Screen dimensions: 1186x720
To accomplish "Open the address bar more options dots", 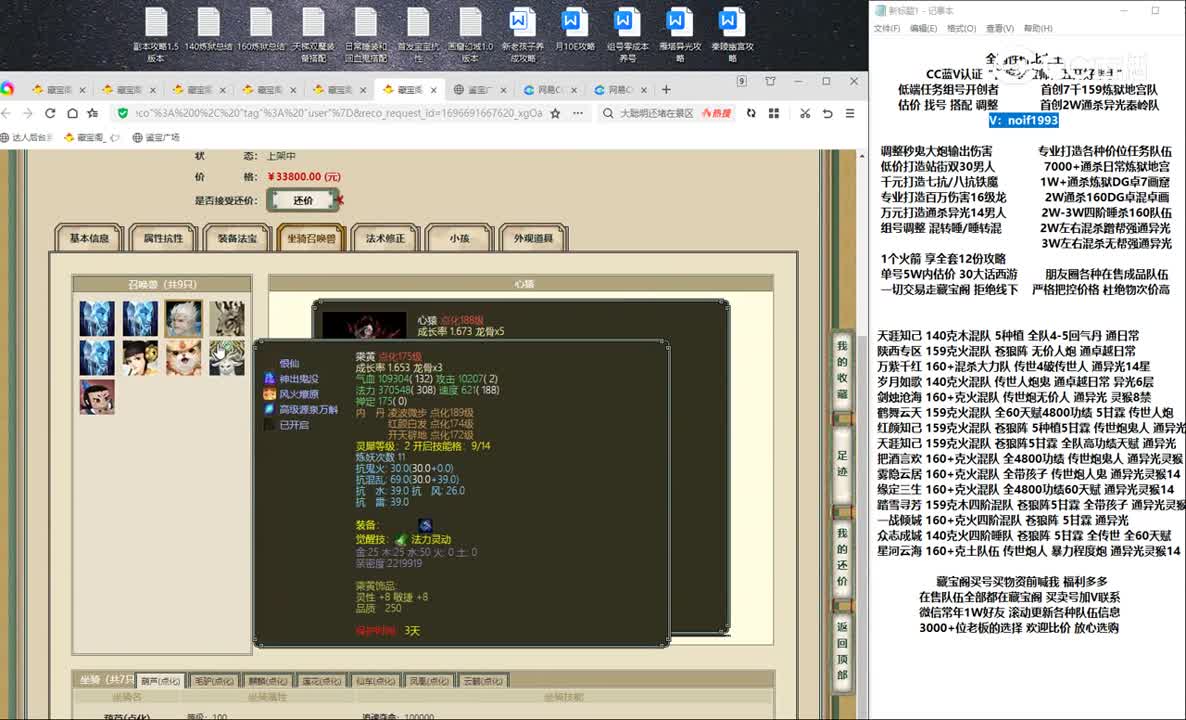I will point(578,113).
